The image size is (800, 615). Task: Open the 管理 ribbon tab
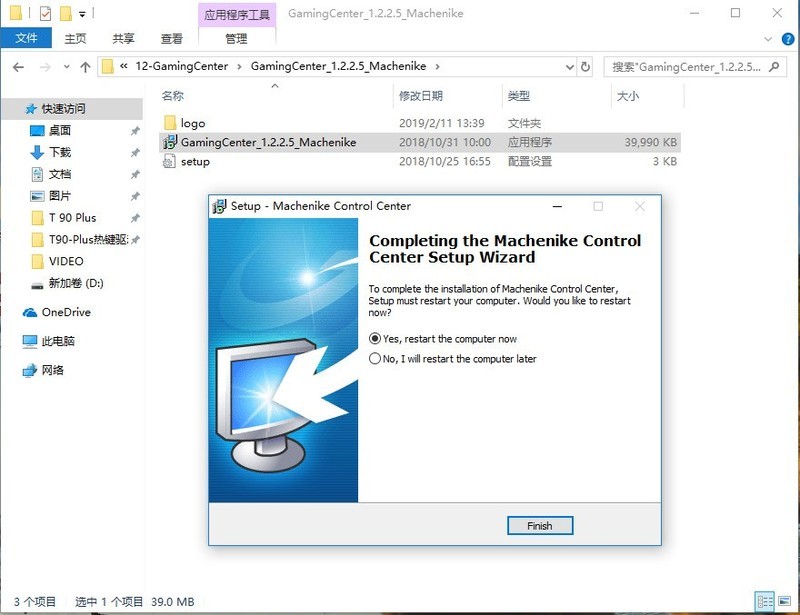point(236,38)
